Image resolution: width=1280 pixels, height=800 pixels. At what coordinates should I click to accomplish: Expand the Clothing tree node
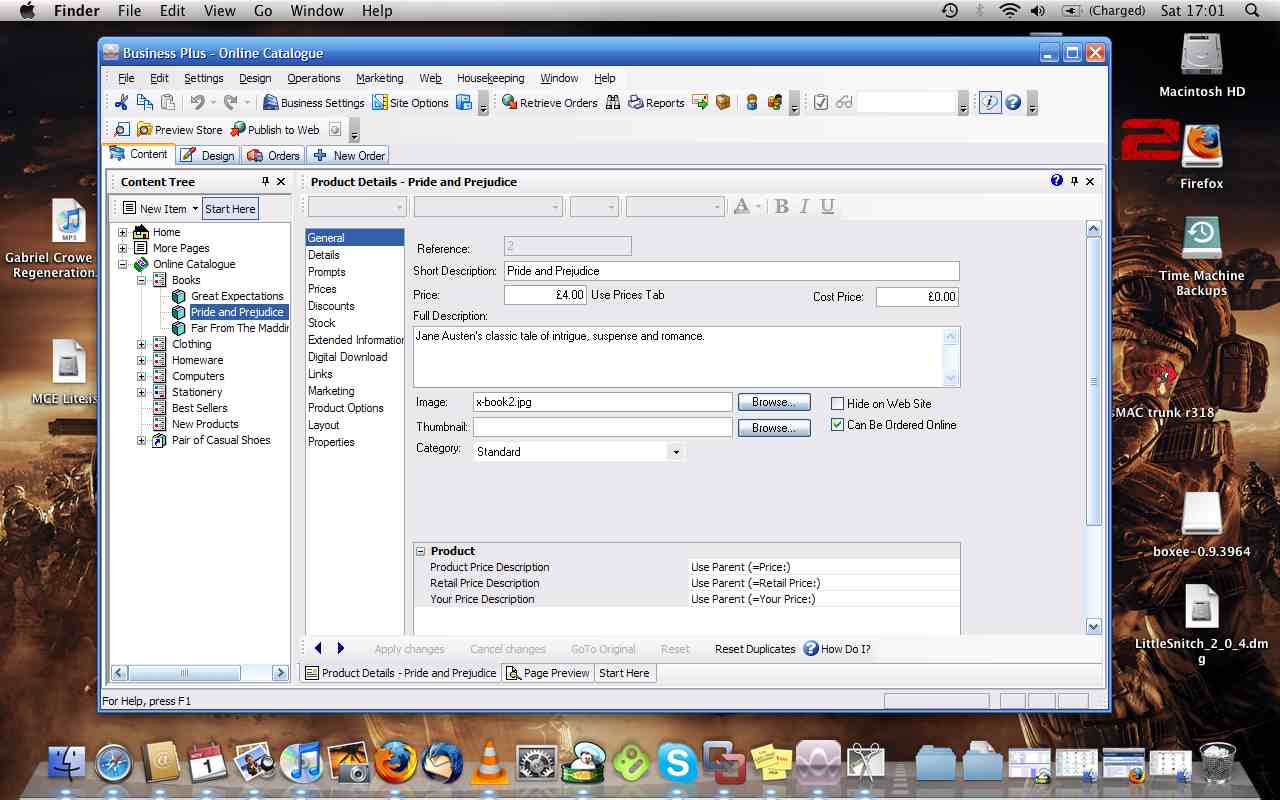click(x=141, y=344)
